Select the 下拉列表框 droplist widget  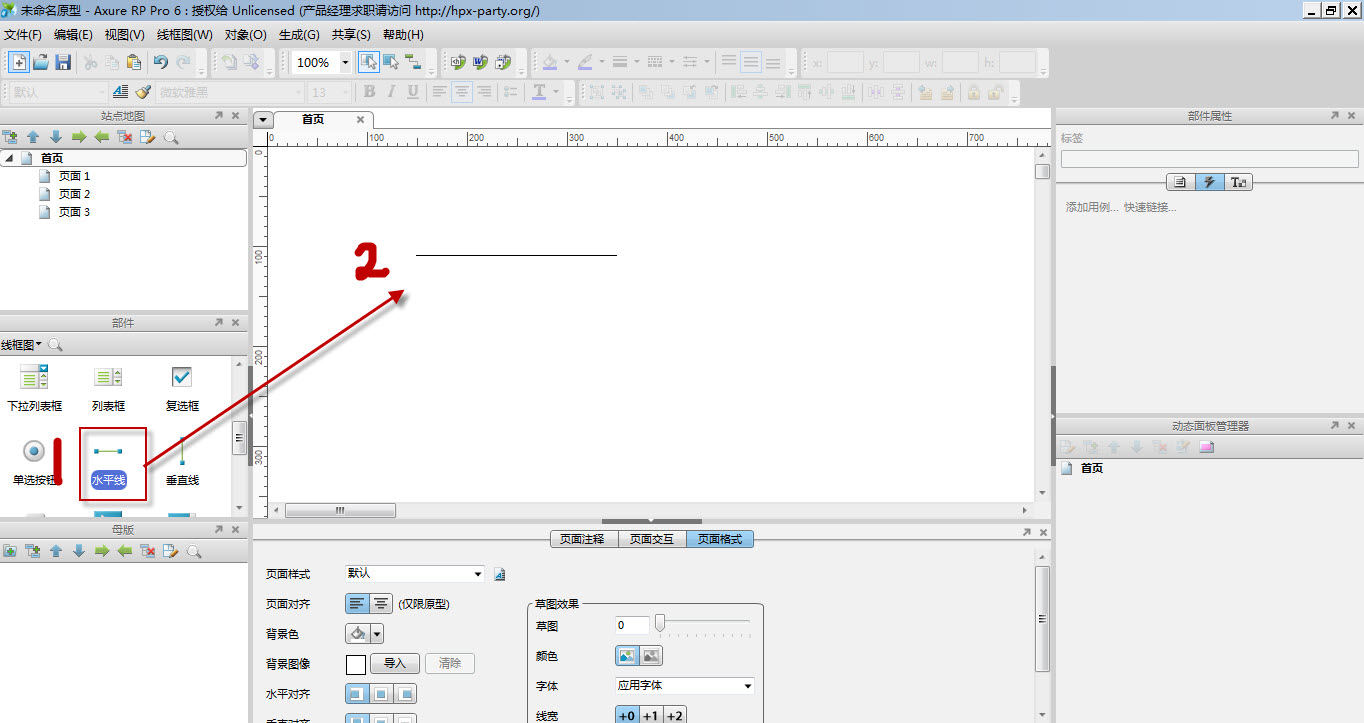coord(35,389)
